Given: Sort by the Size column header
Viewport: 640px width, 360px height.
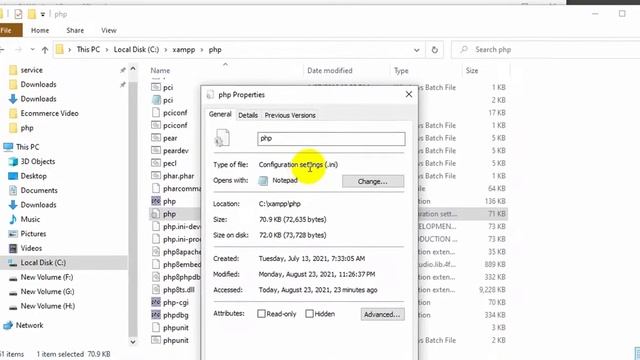Looking at the screenshot, I should (472, 71).
